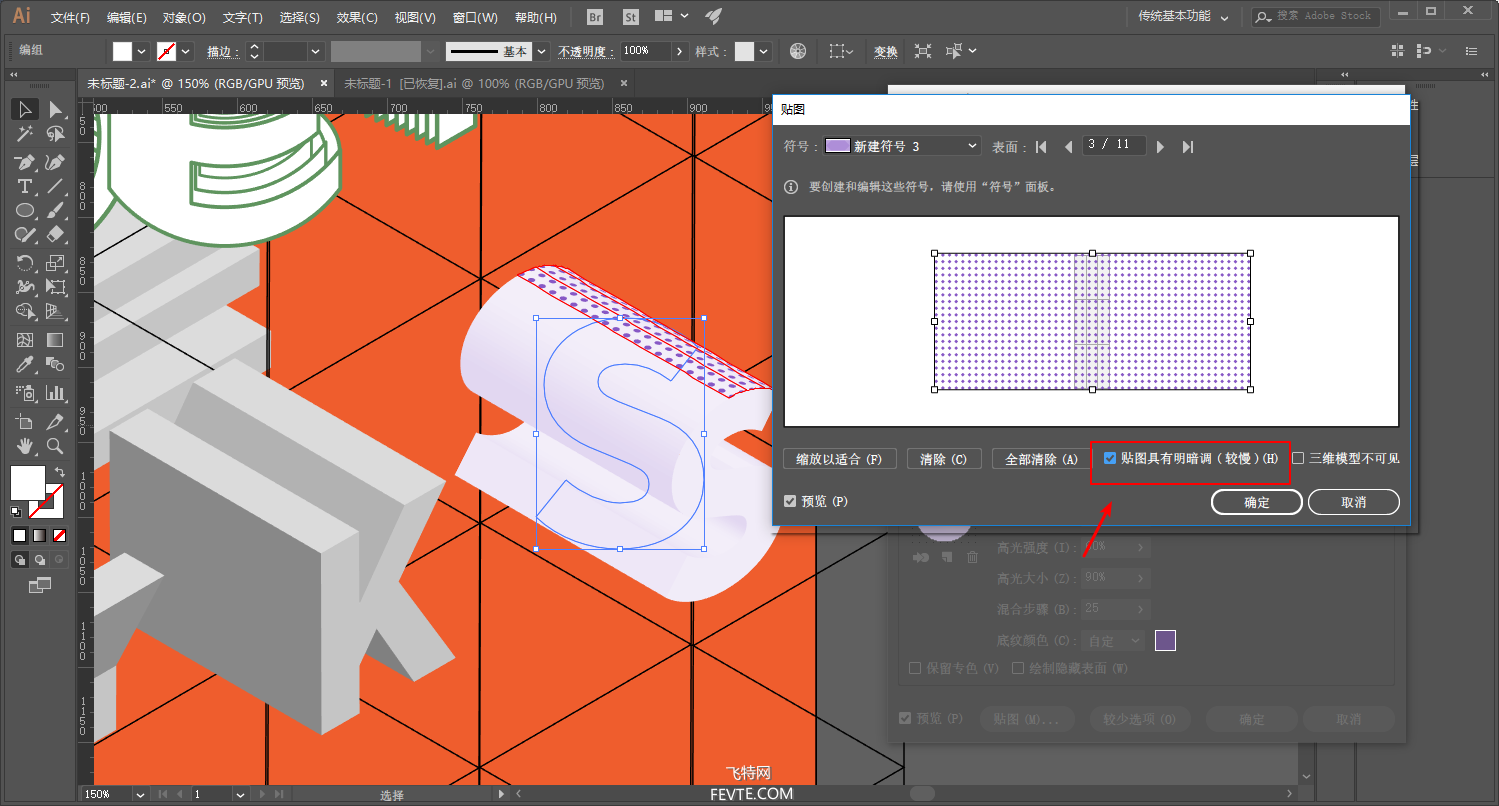Select the Hand tool
Image resolution: width=1499 pixels, height=806 pixels.
click(25, 446)
